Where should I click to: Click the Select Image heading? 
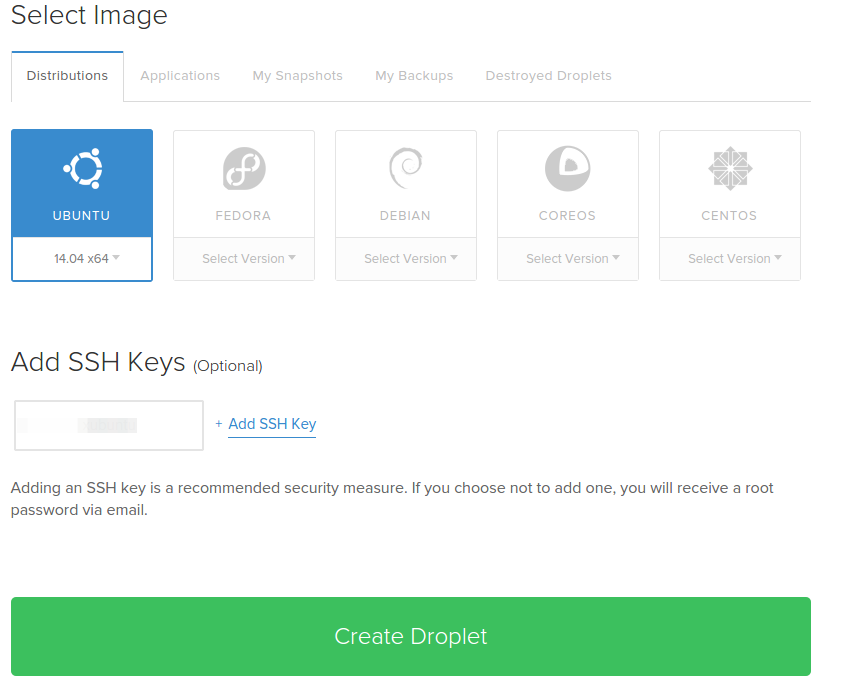(89, 15)
